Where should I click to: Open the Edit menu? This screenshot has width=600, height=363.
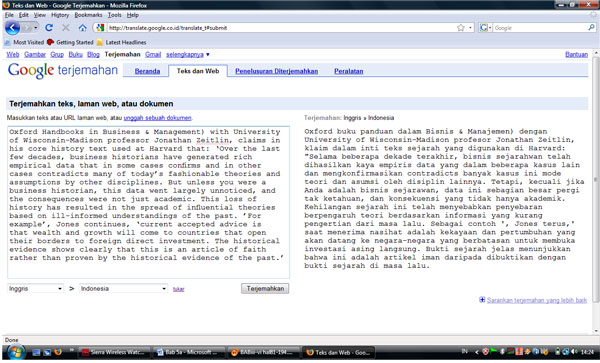(x=24, y=15)
